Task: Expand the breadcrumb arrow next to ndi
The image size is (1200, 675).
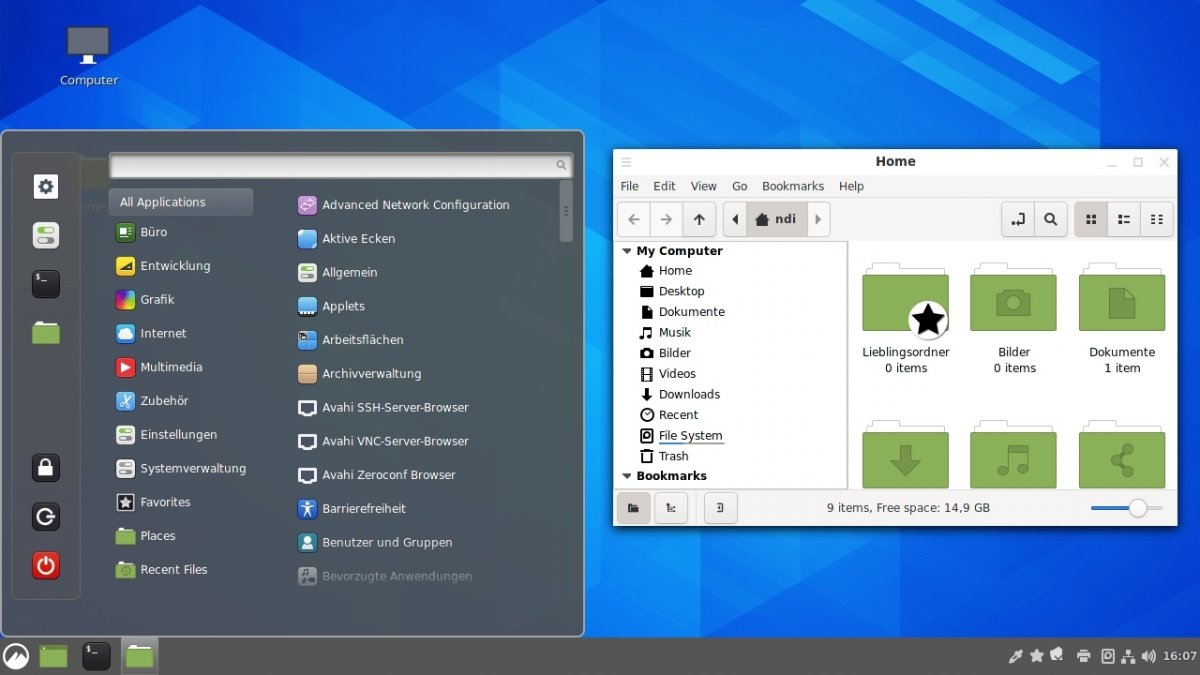Action: pos(817,219)
